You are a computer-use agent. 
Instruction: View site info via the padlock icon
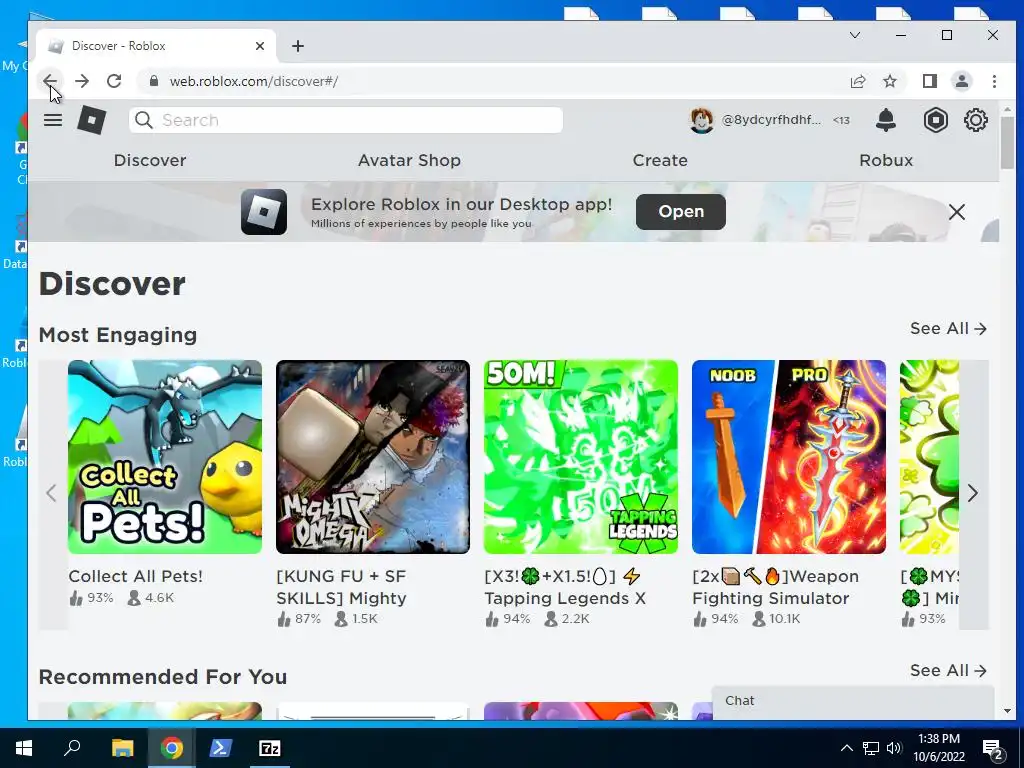tap(154, 81)
